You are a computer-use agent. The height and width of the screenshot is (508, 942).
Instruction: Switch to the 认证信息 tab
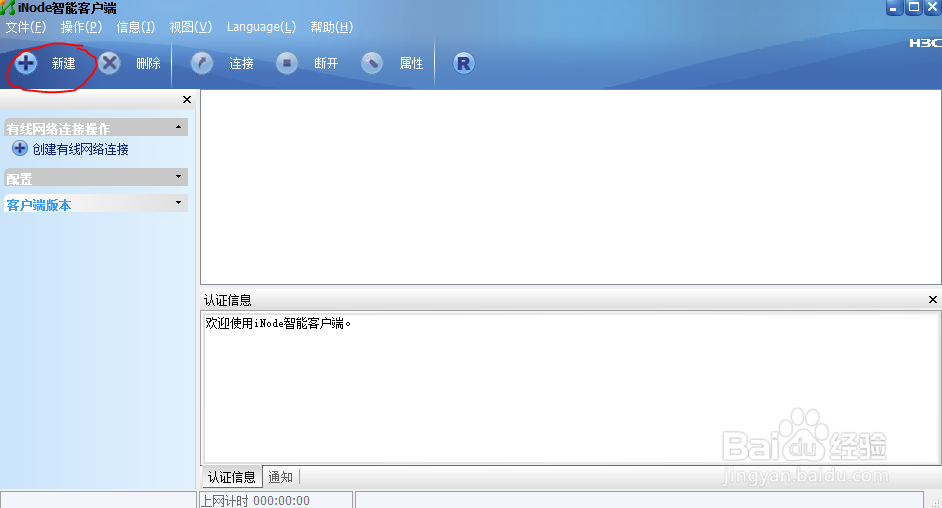point(232,477)
